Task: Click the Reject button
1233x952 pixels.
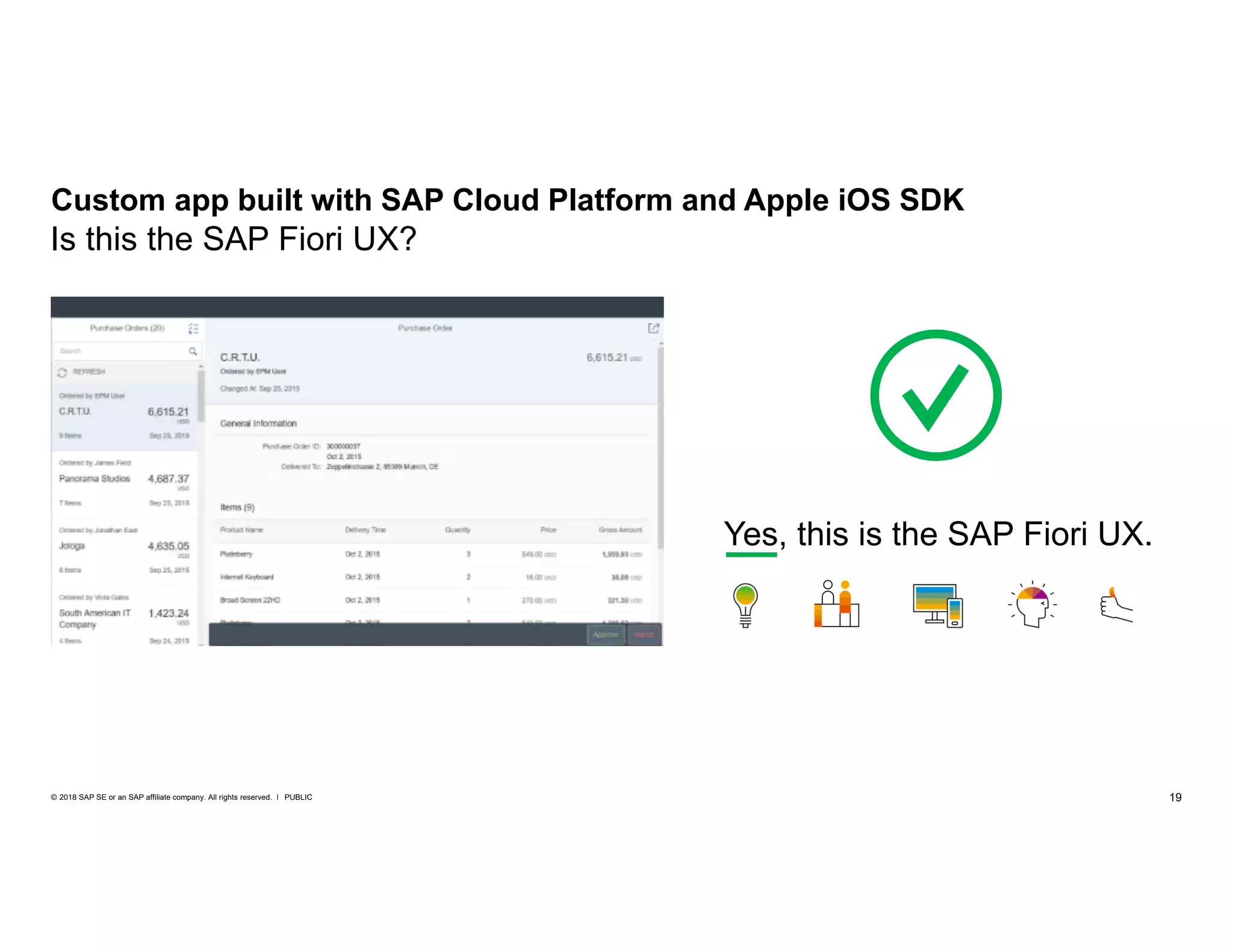Action: pos(644,635)
